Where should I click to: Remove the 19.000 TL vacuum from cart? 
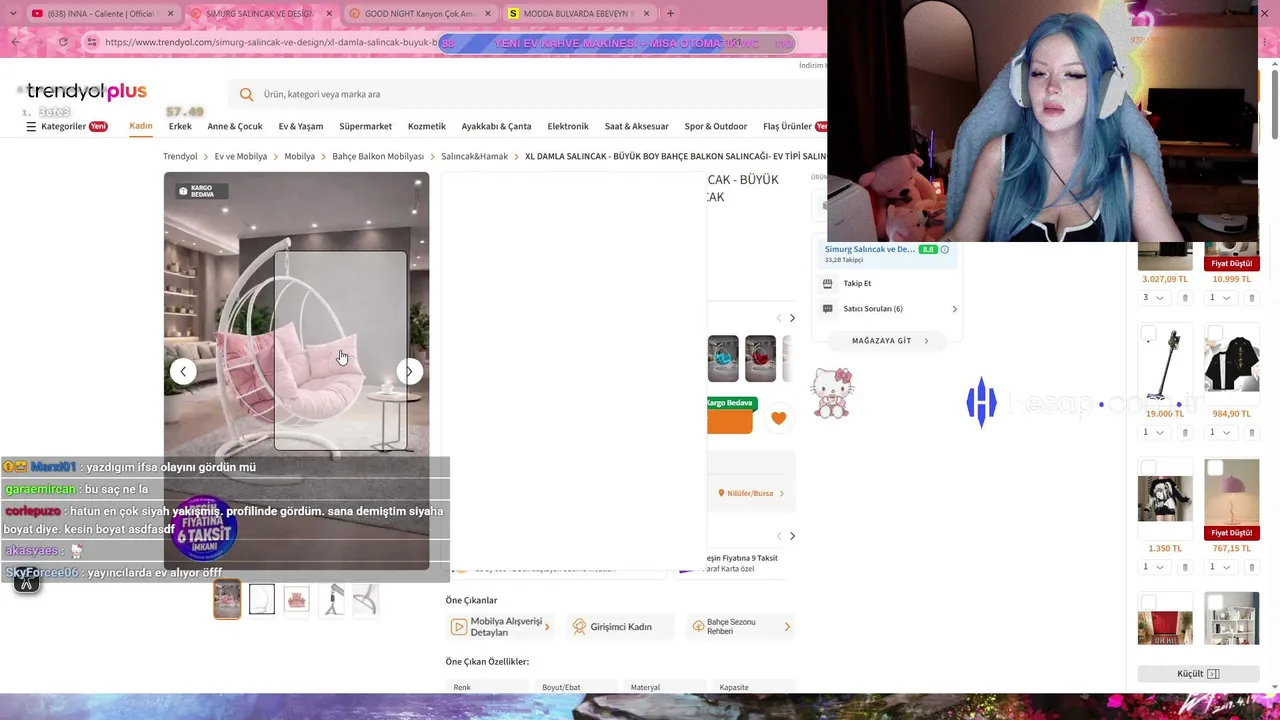coord(1185,433)
